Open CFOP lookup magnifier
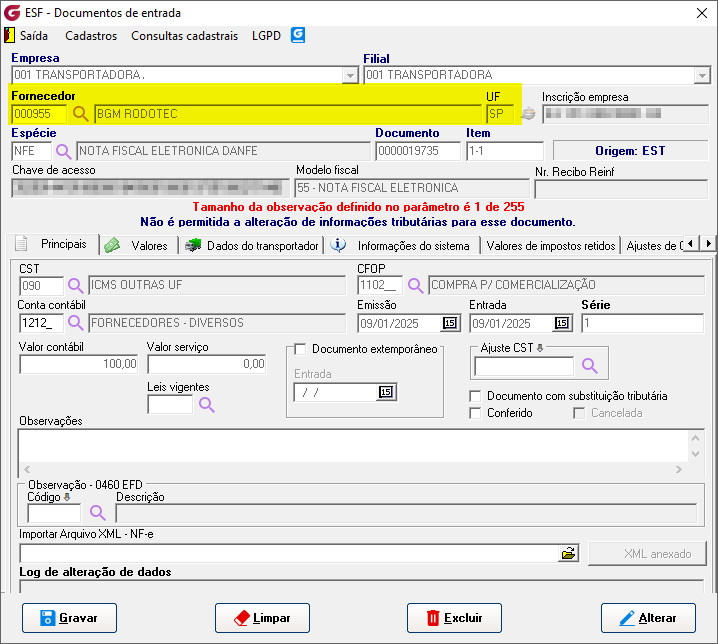718x644 pixels. click(415, 286)
